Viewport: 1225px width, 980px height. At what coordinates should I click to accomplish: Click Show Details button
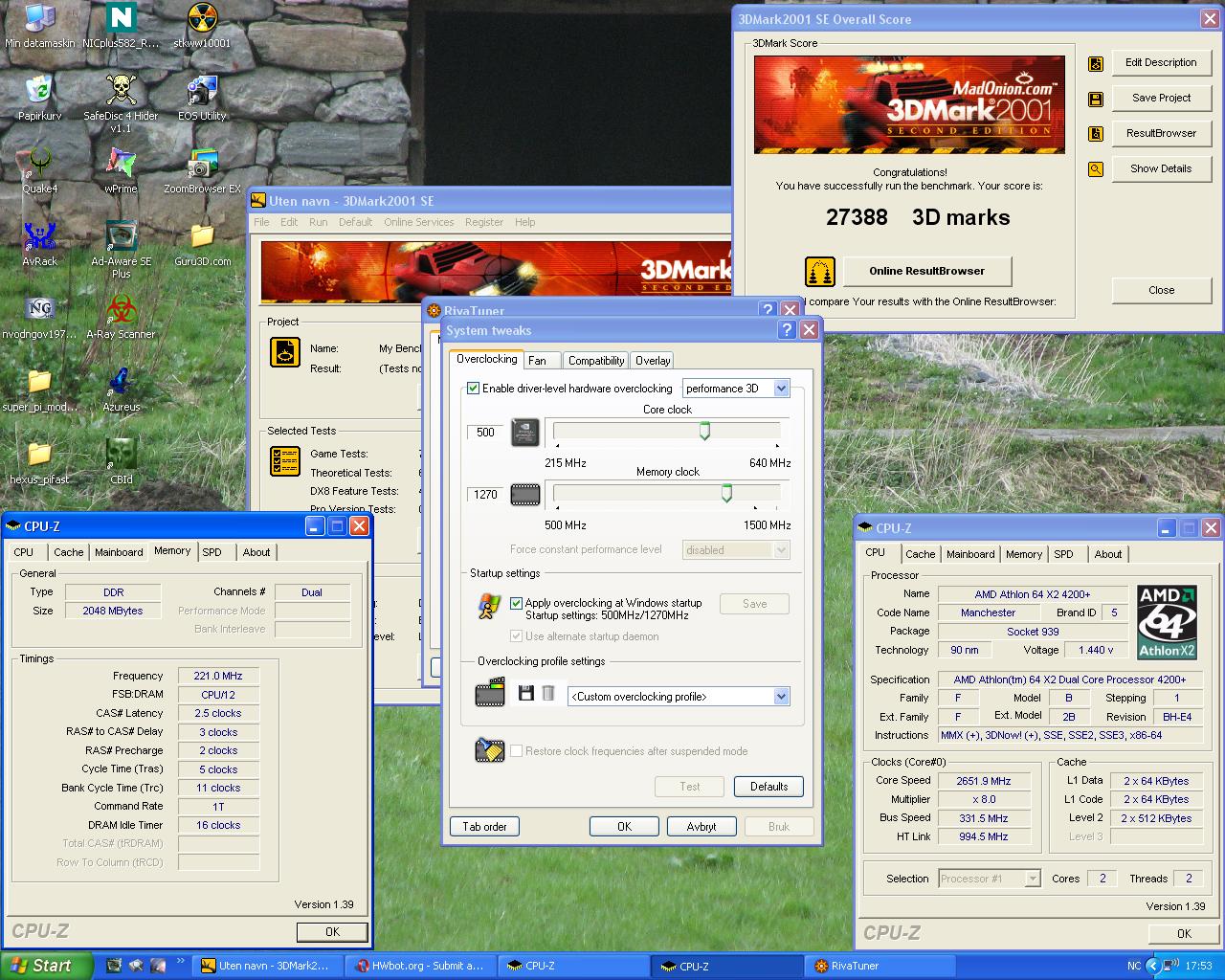click(1161, 169)
